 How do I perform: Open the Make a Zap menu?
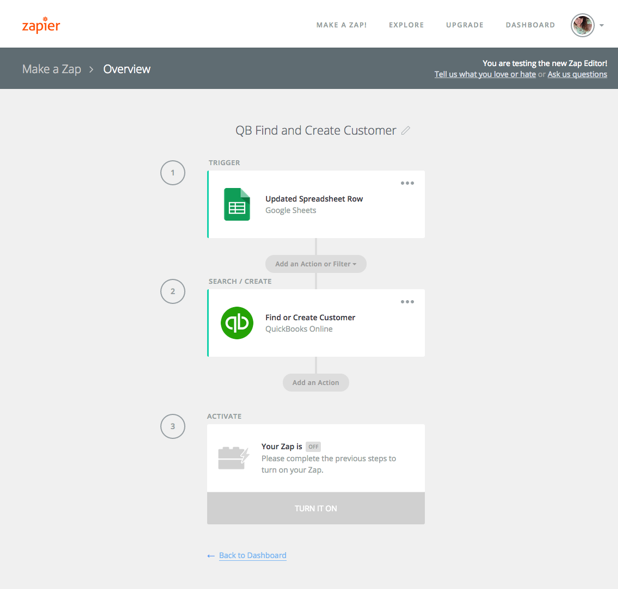pyautogui.click(x=341, y=25)
